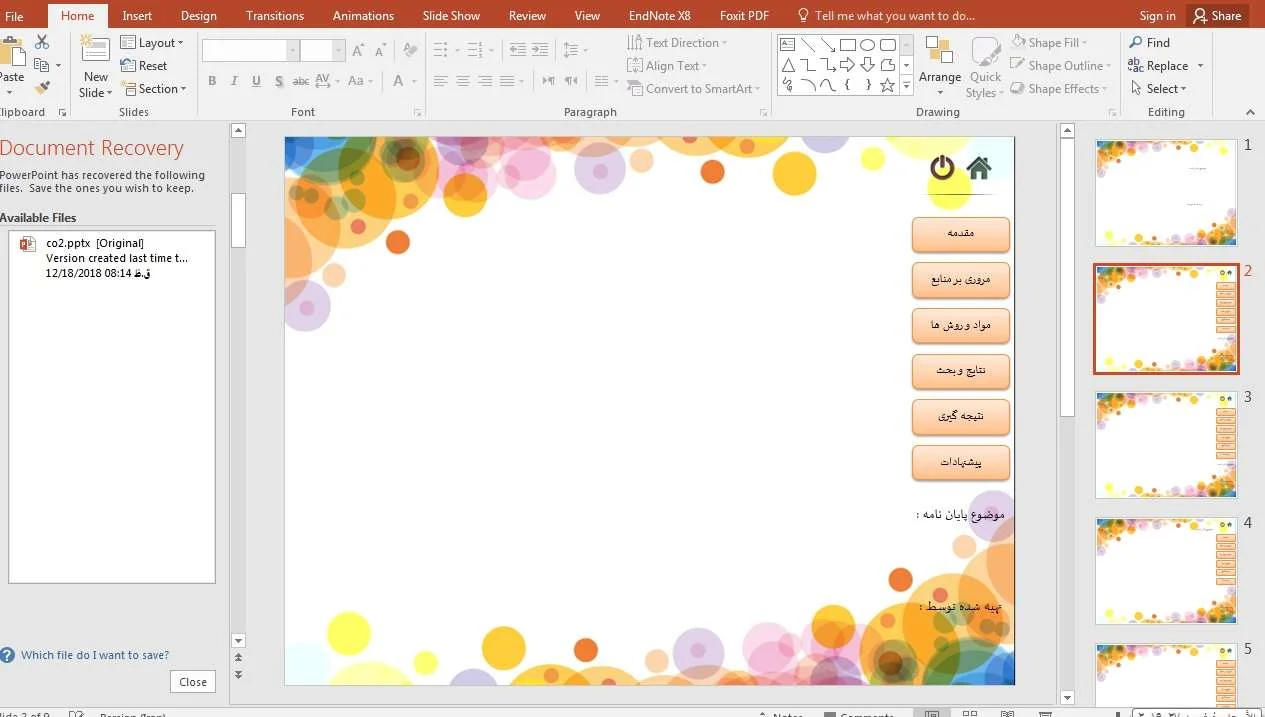Viewport: 1265px width, 717px height.
Task: Click the help icon beside 'Which file do I want to save?'
Action: (9, 655)
